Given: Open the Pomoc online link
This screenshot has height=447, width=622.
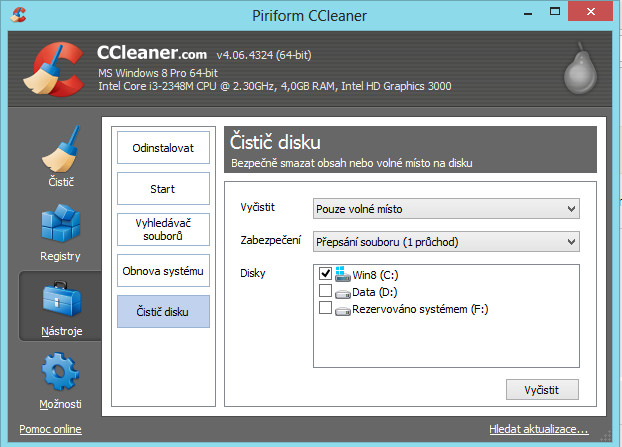Looking at the screenshot, I should 50,429.
